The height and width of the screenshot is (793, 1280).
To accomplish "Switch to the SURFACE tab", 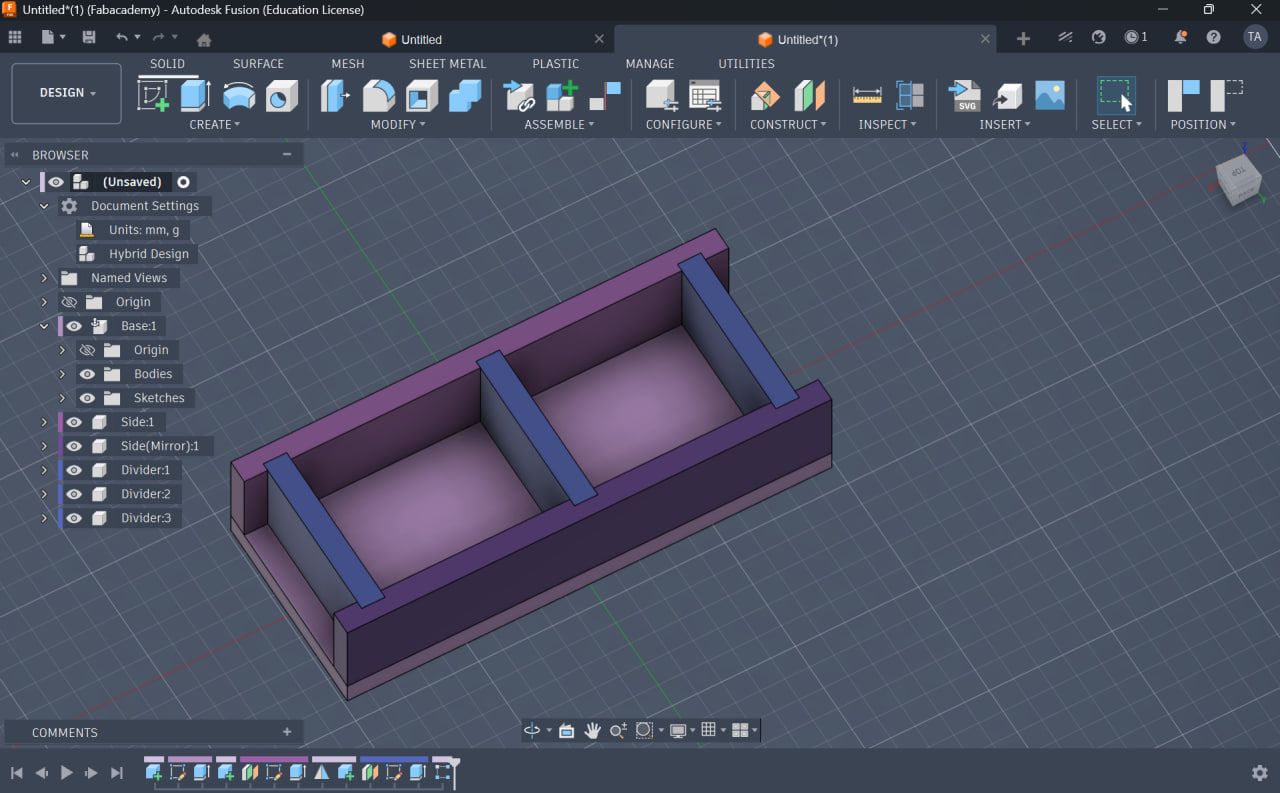I will pyautogui.click(x=258, y=63).
